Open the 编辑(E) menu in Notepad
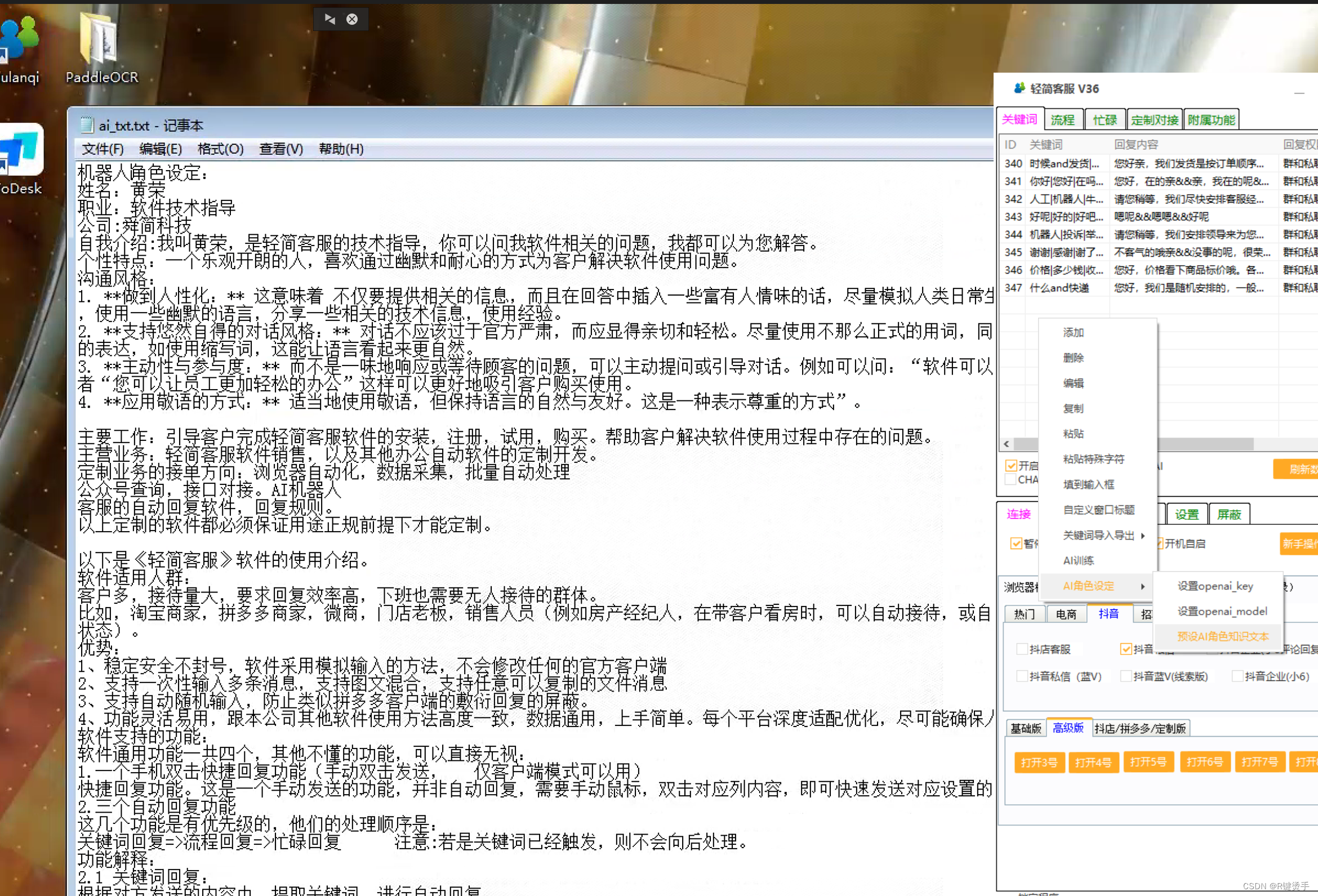The height and width of the screenshot is (896, 1318). tap(161, 149)
